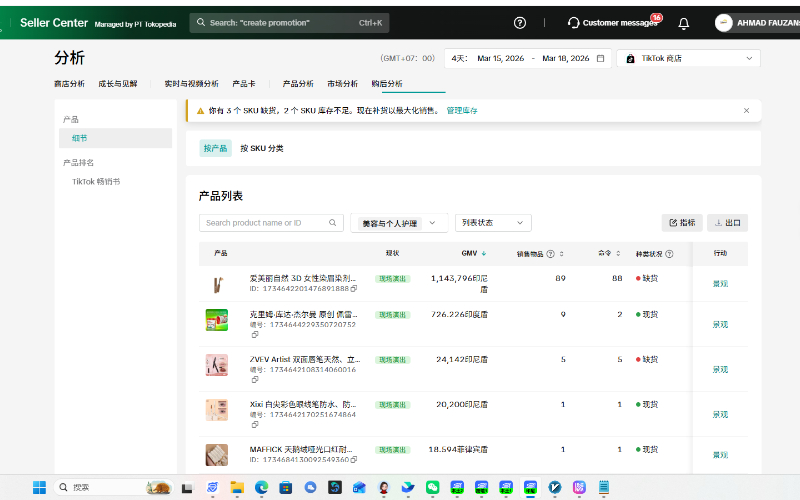This screenshot has width=800, height=500.
Task: Open the 美容与个人护理 category dropdown
Action: [399, 223]
